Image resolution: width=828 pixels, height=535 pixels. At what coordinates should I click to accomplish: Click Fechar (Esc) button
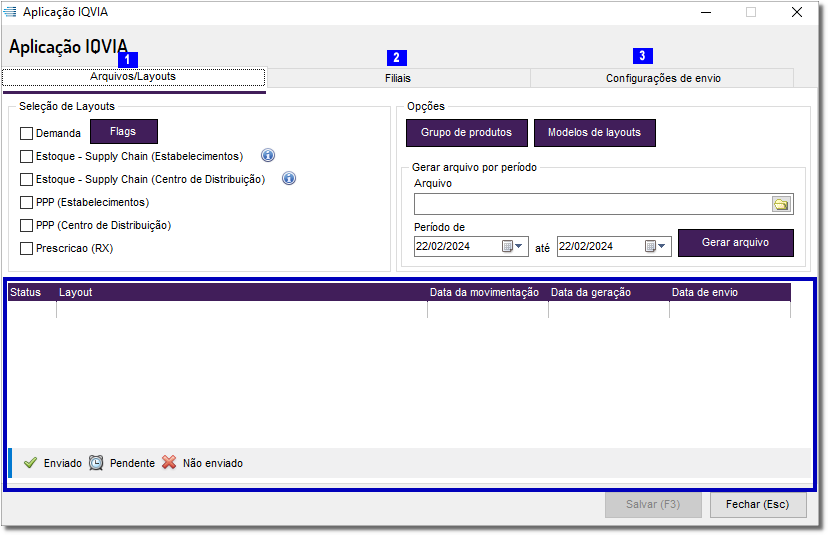pyautogui.click(x=758, y=504)
